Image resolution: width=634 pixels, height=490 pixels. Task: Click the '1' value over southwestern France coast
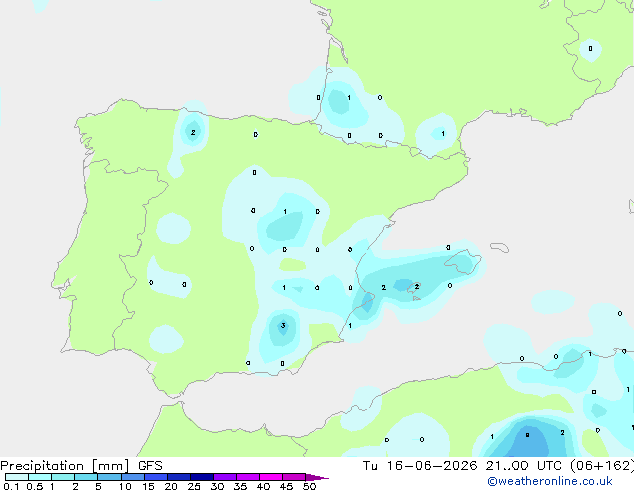pyautogui.click(x=349, y=97)
